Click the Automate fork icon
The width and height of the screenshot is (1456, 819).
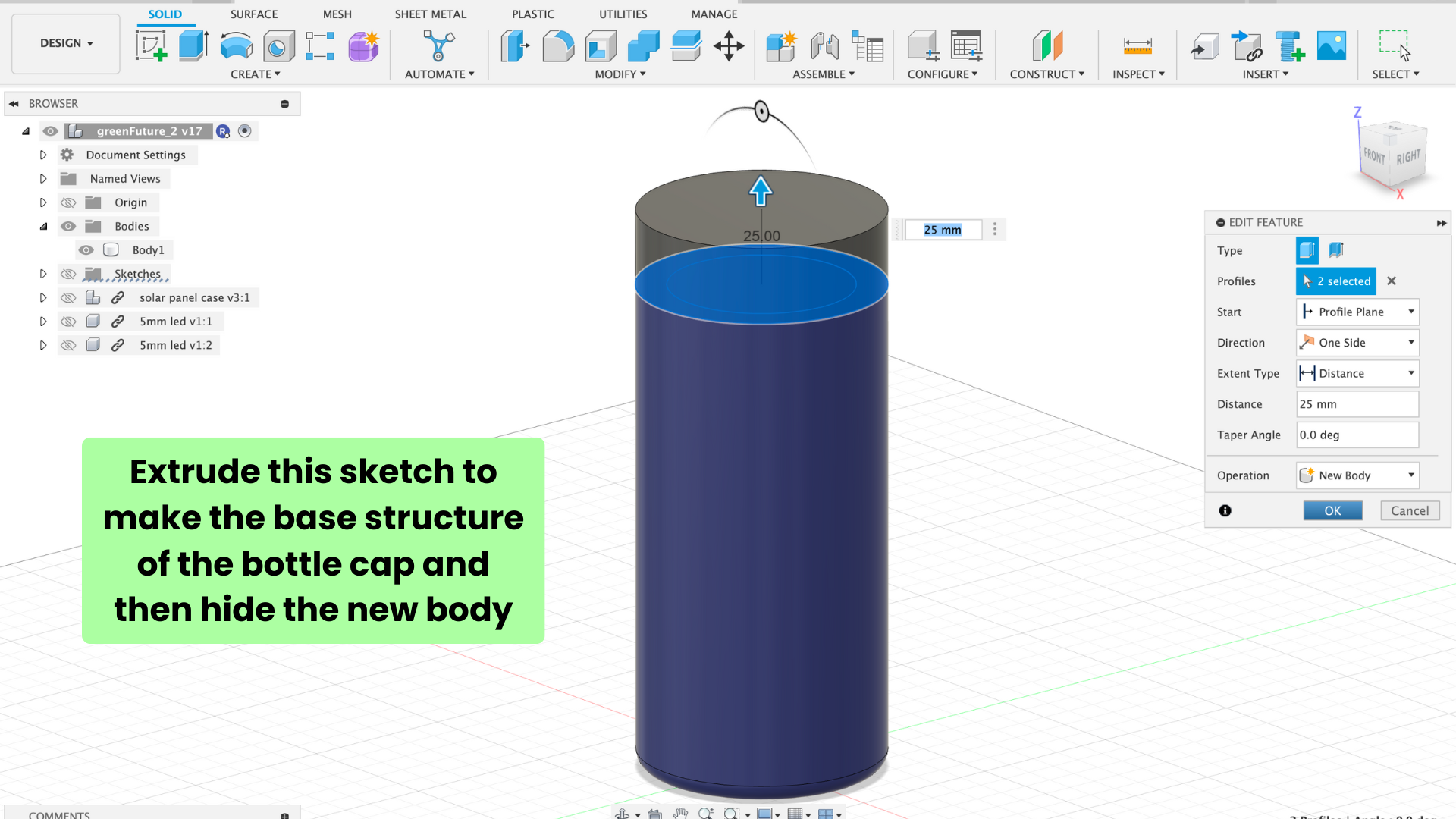pyautogui.click(x=438, y=46)
